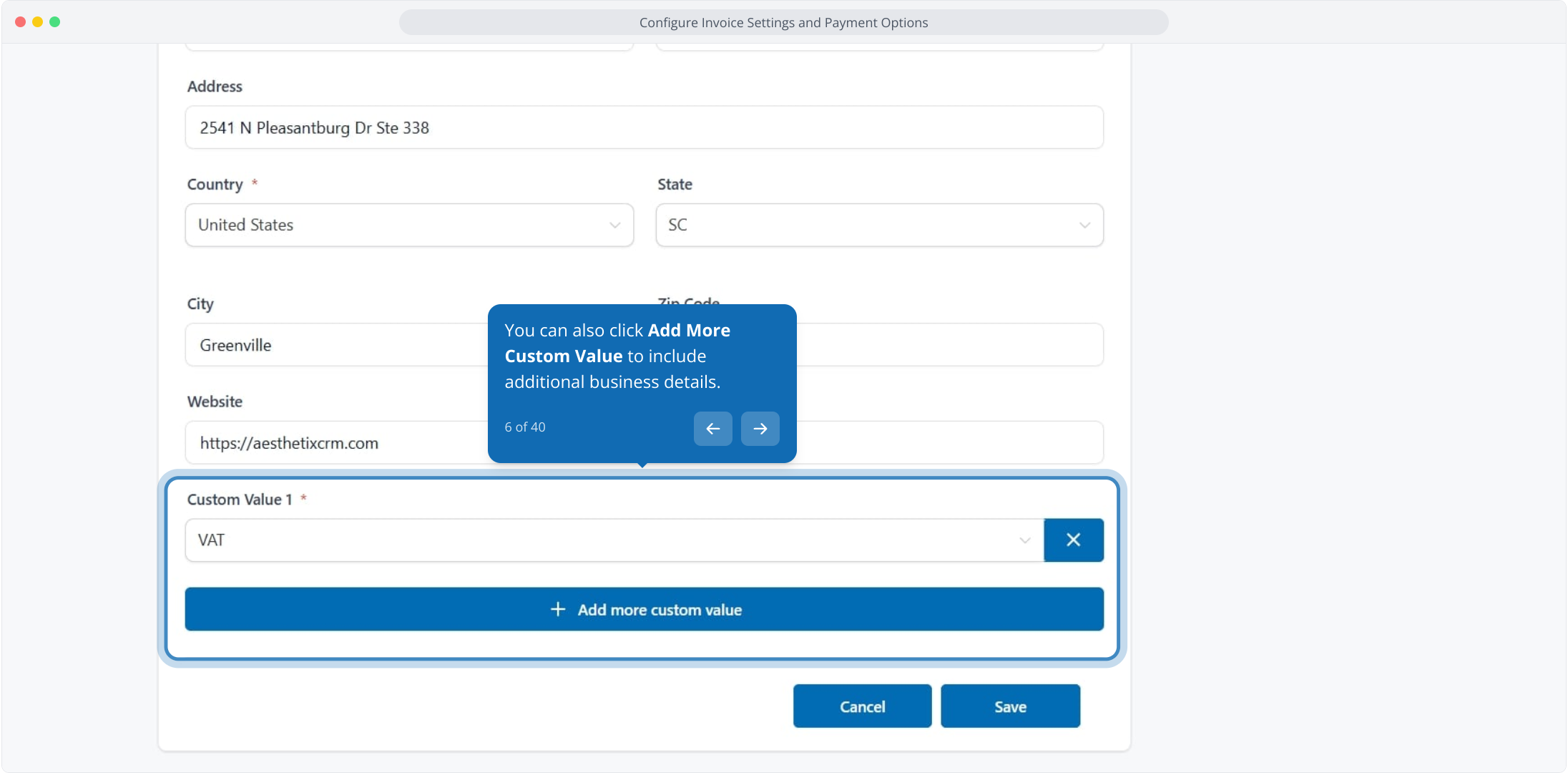Viewport: 1568px width, 773px height.
Task: Advance to next tooltip step arrow
Action: pyautogui.click(x=760, y=429)
